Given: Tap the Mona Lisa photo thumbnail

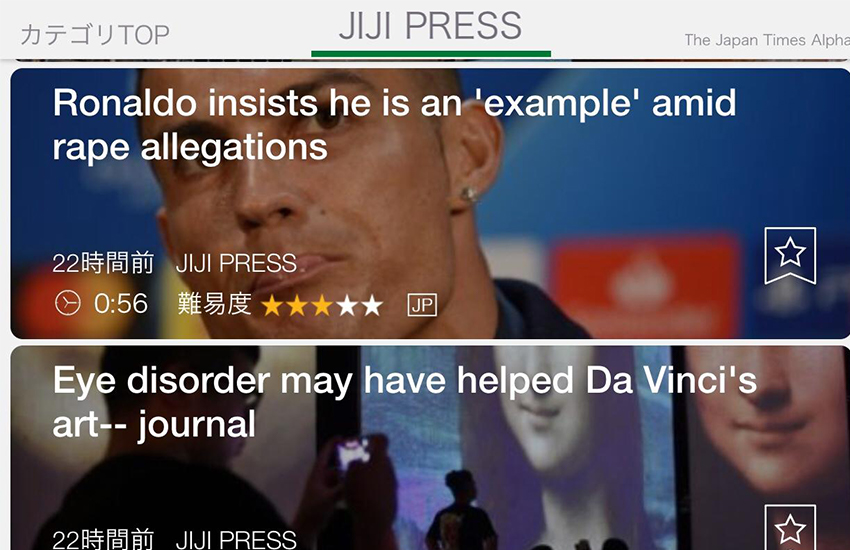Looking at the screenshot, I should pos(430,448).
